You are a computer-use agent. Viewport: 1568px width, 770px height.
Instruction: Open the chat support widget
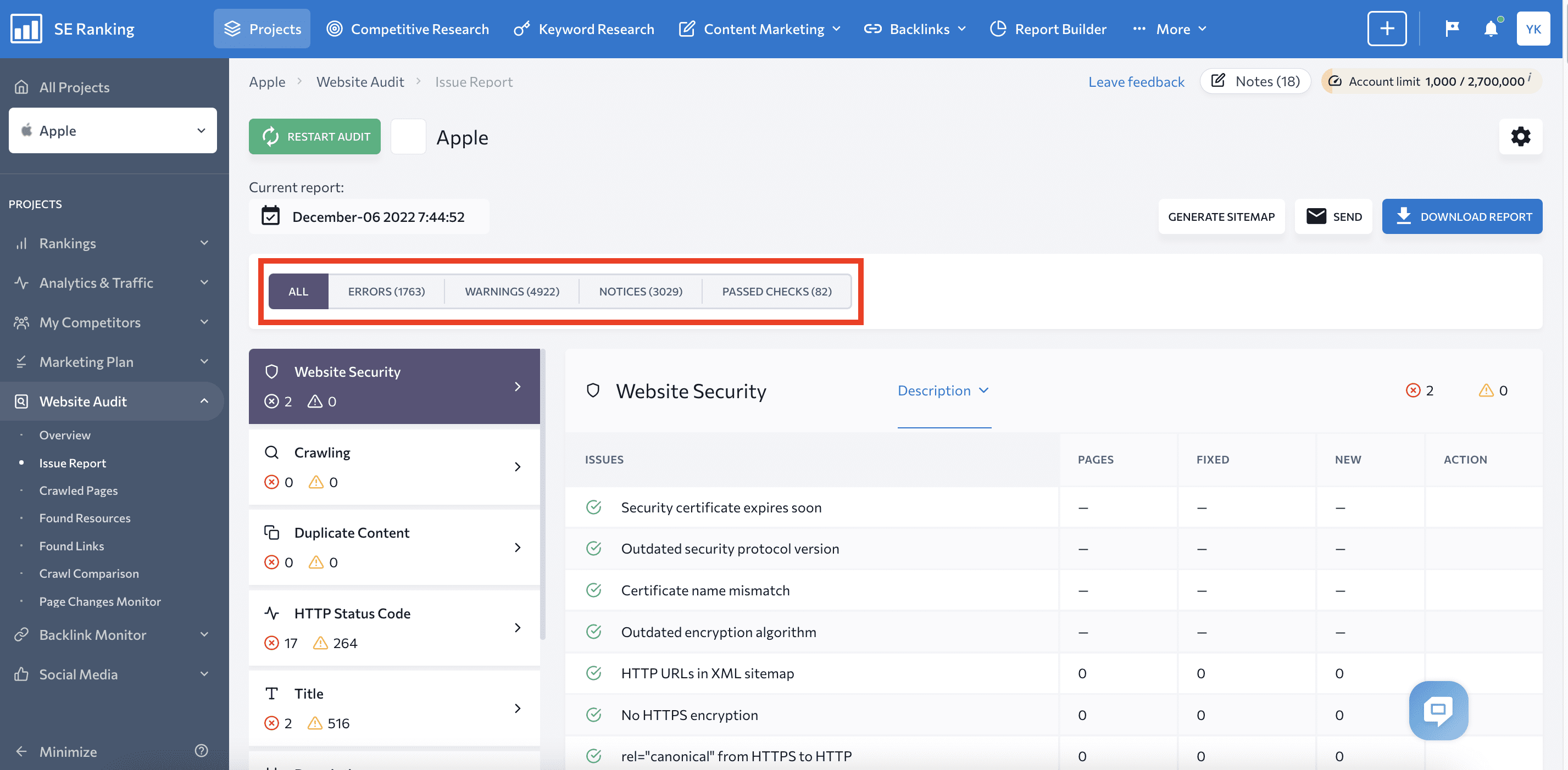click(1438, 710)
